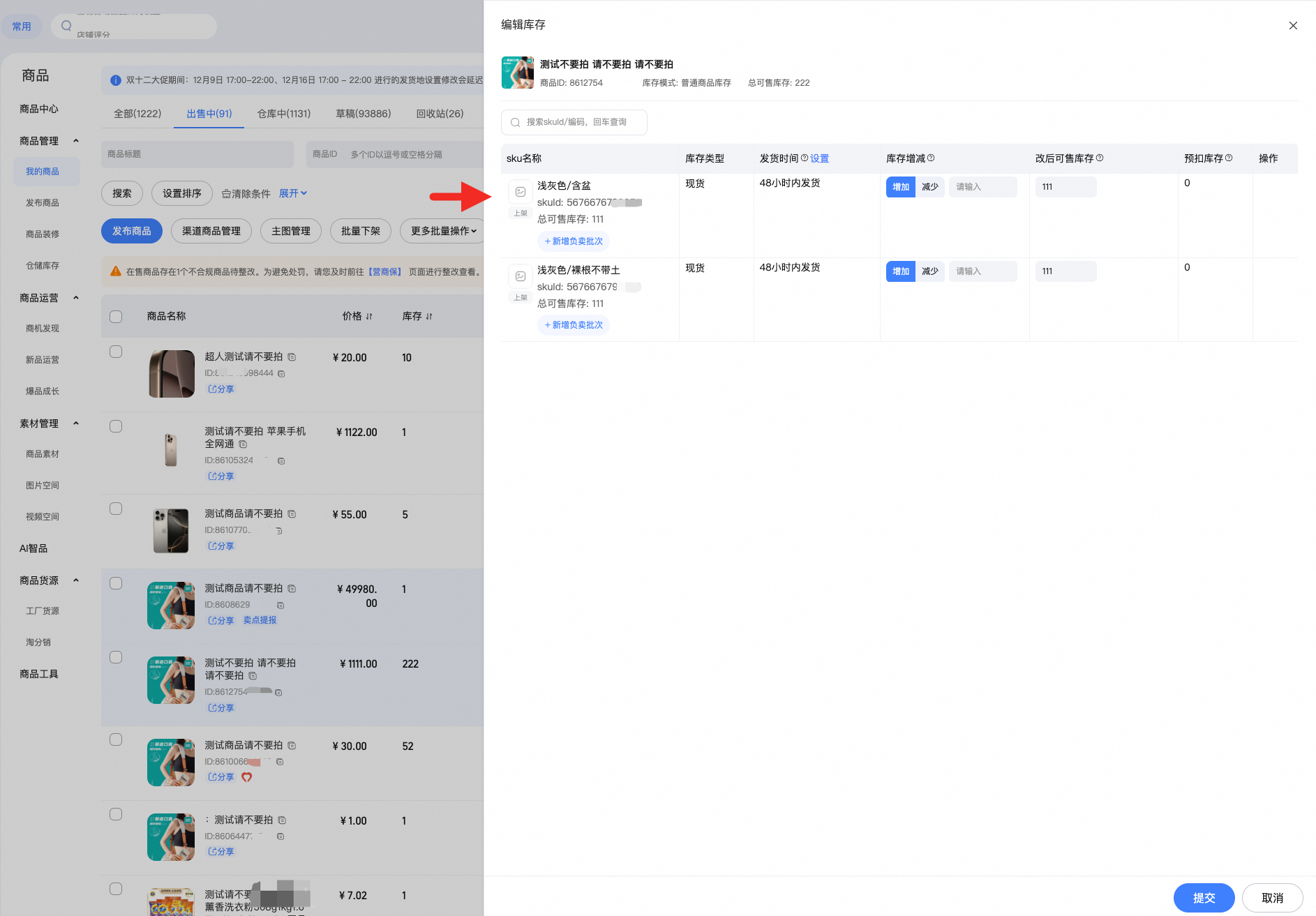Click help icon next to 库存增减 header

[x=931, y=158]
